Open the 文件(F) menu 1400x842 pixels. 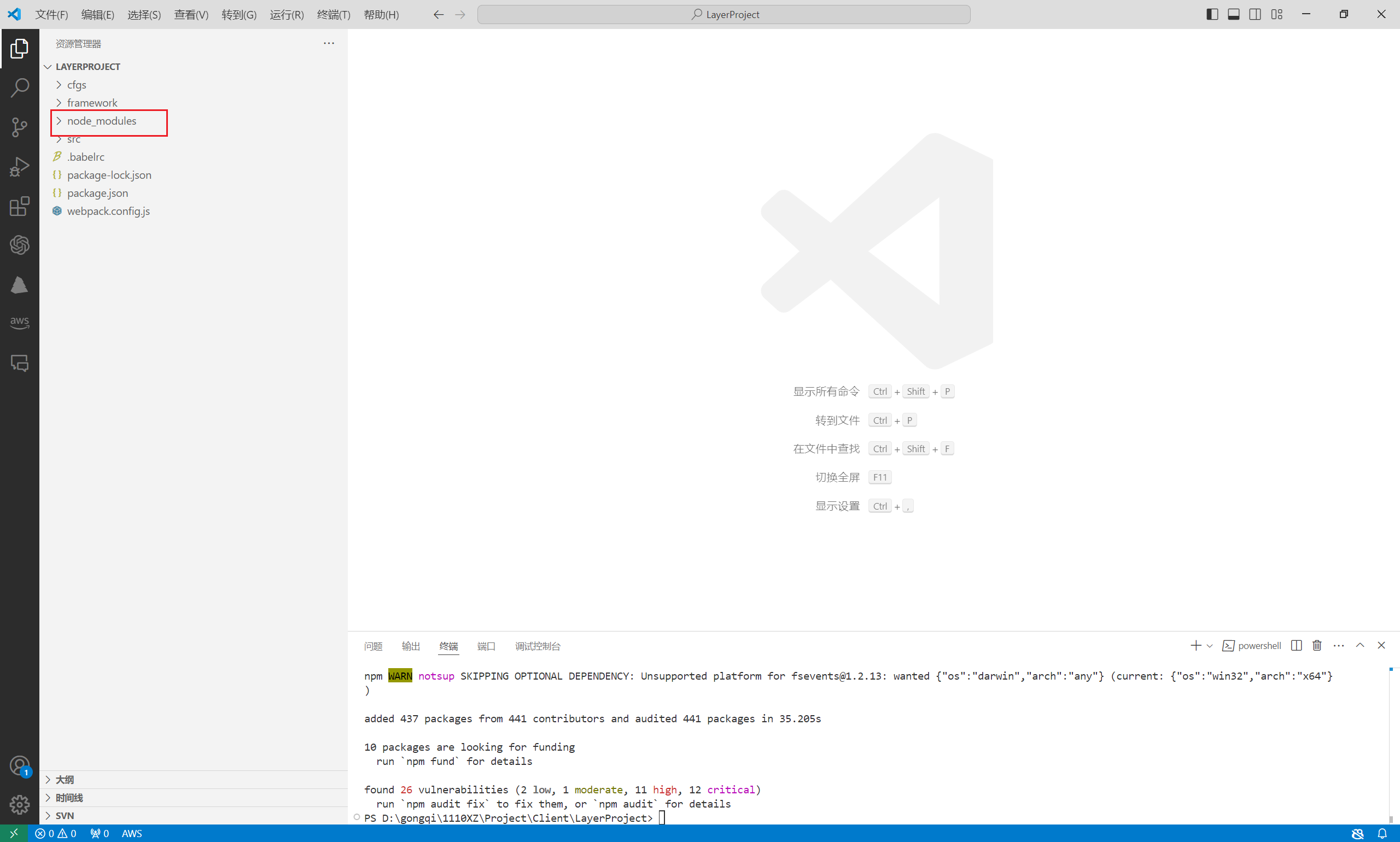[51, 14]
